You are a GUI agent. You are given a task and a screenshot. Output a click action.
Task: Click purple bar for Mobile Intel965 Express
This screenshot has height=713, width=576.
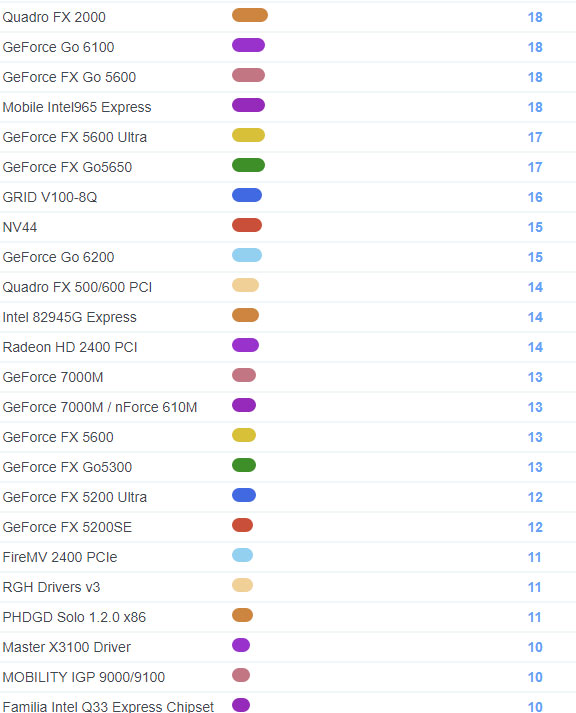click(x=248, y=105)
